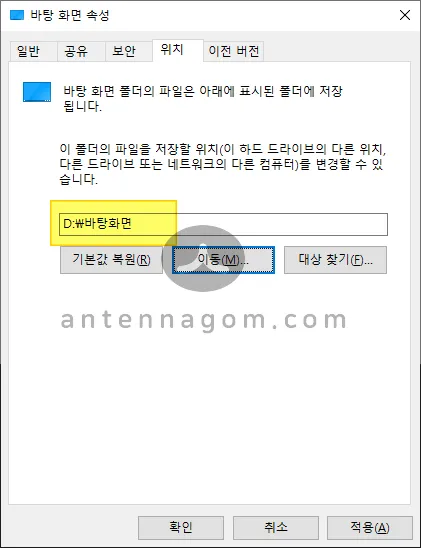Go to the 이전 버전 tab

click(233, 51)
